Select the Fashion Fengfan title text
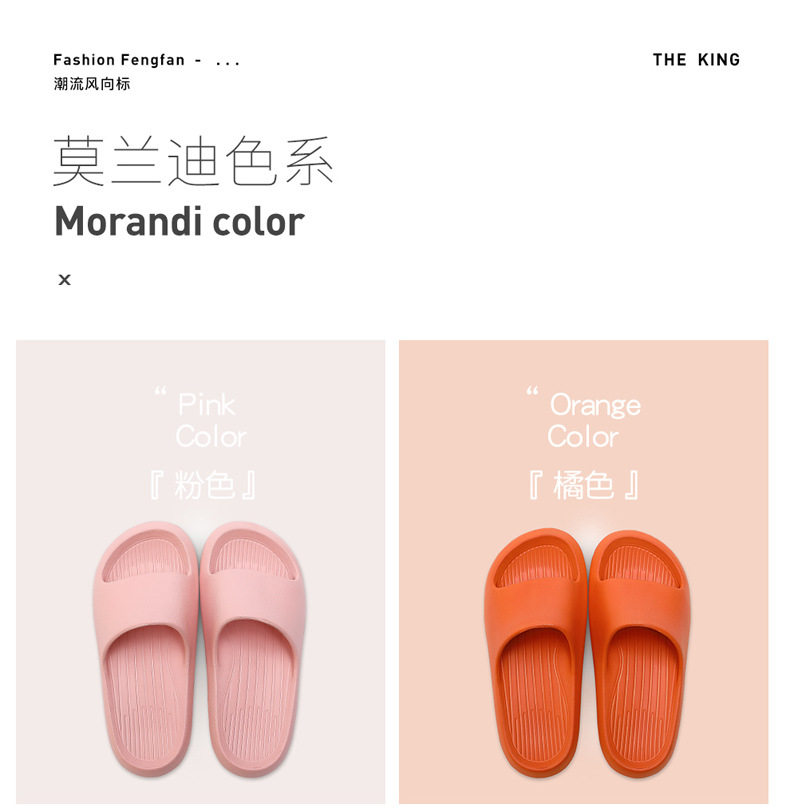The height and width of the screenshot is (812, 790). 119,60
